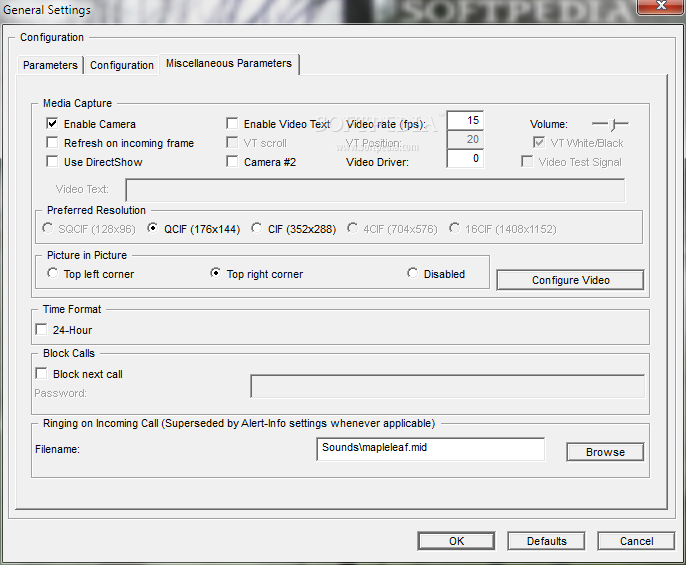This screenshot has height=565, width=686.
Task: Click the Video rate fps field
Action: click(x=465, y=120)
